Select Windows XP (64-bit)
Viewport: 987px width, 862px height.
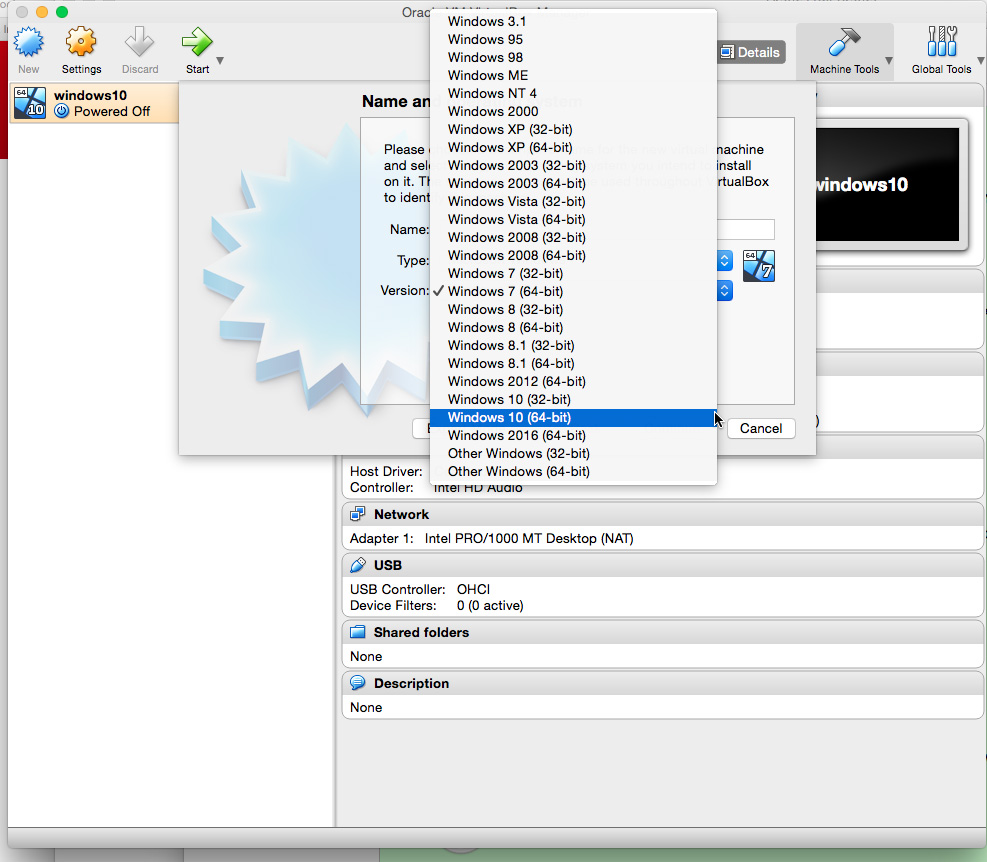573,147
